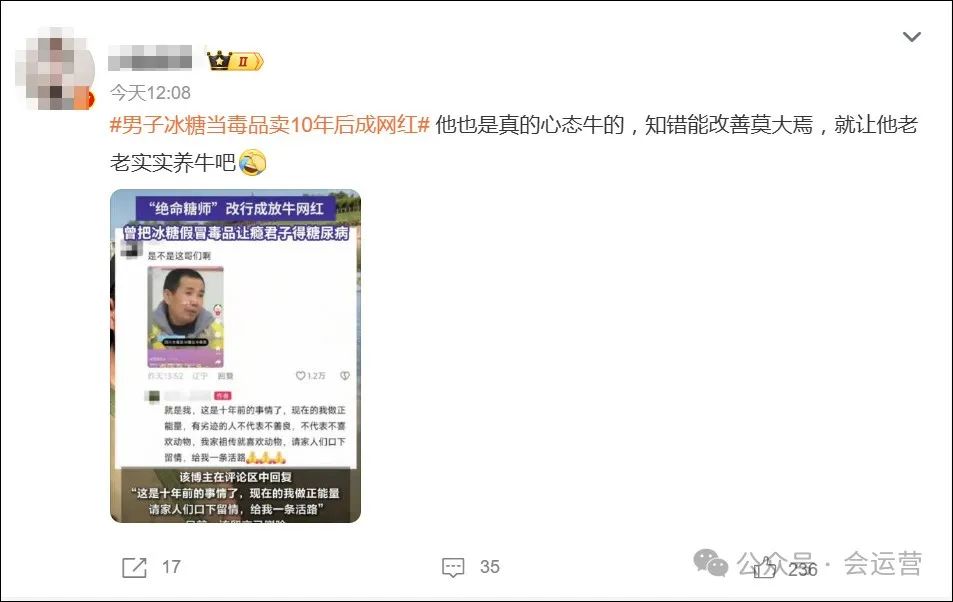Click the WeChat logo watermark
Viewport: 953px width, 602px height.
pyautogui.click(x=710, y=562)
